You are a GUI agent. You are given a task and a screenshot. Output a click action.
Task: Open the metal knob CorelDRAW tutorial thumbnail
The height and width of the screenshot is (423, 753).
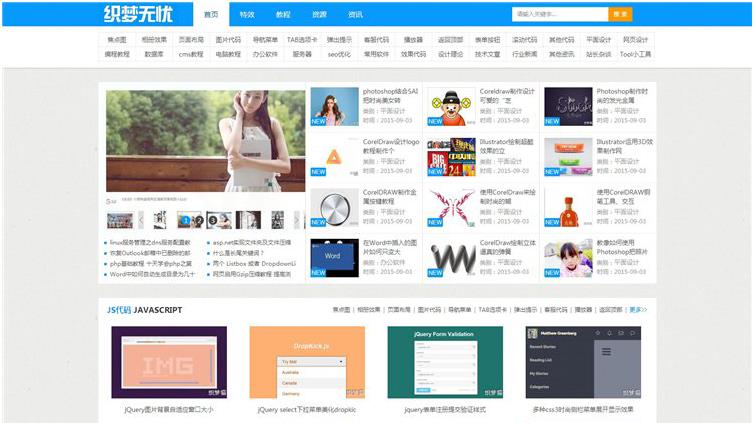point(333,207)
